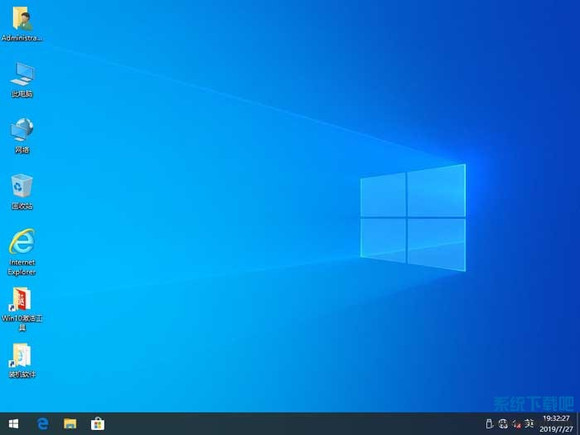Open Microsoft Store from the taskbar

coord(97,424)
